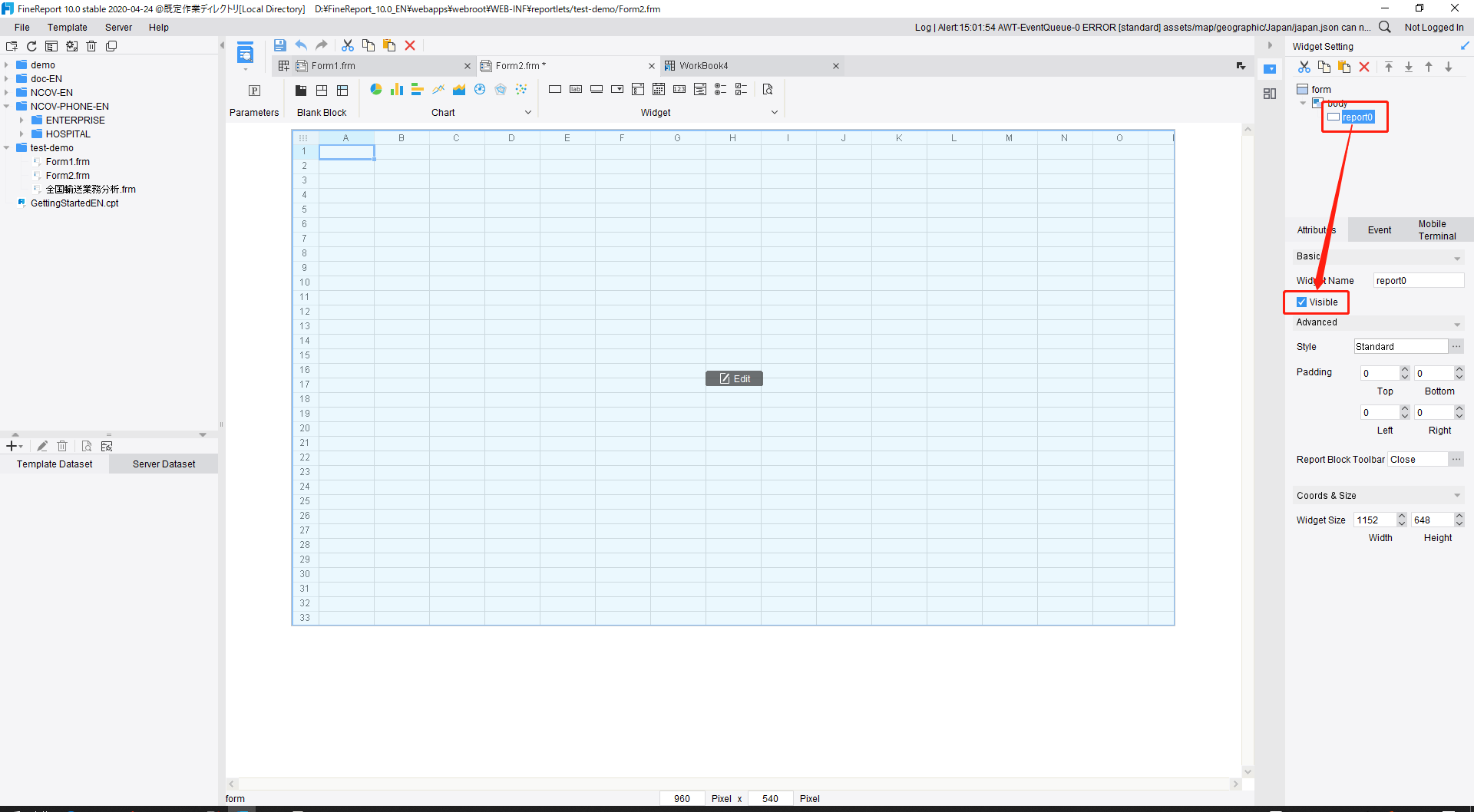Switch to Server Dataset tab
Screen dimensions: 1474x812
[x=164, y=464]
